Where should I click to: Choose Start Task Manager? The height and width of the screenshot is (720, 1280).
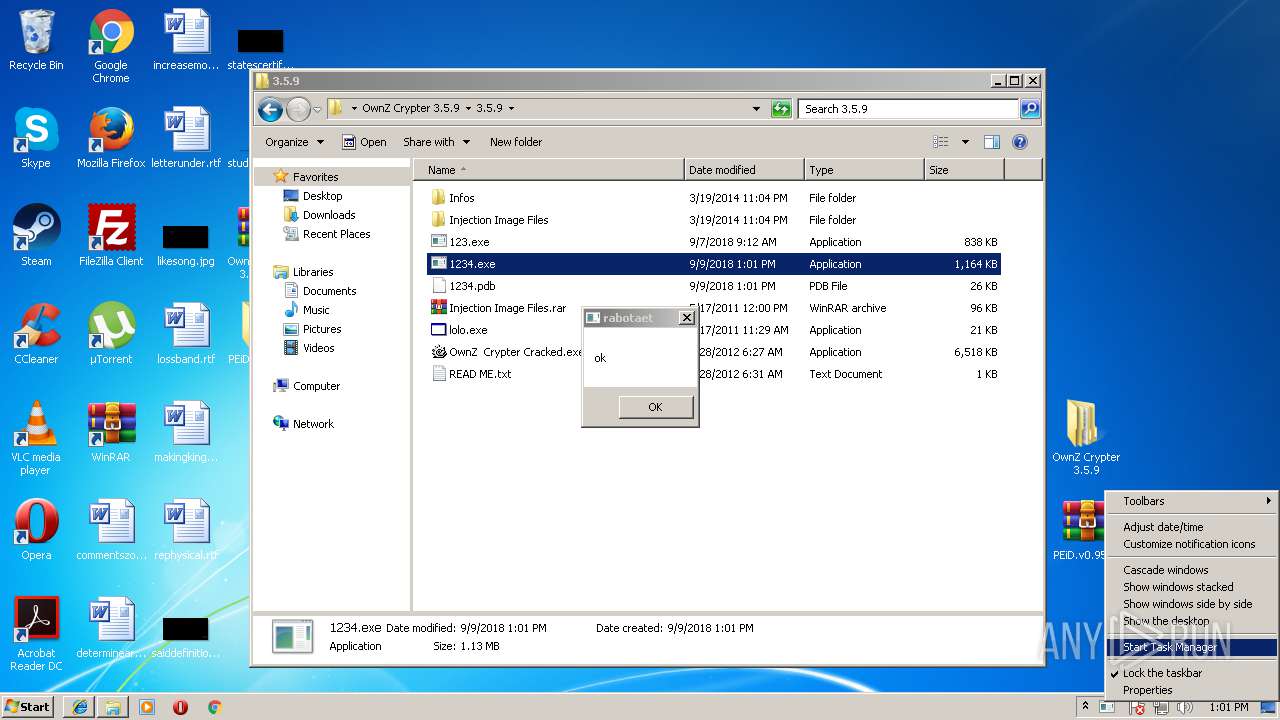(1192, 647)
